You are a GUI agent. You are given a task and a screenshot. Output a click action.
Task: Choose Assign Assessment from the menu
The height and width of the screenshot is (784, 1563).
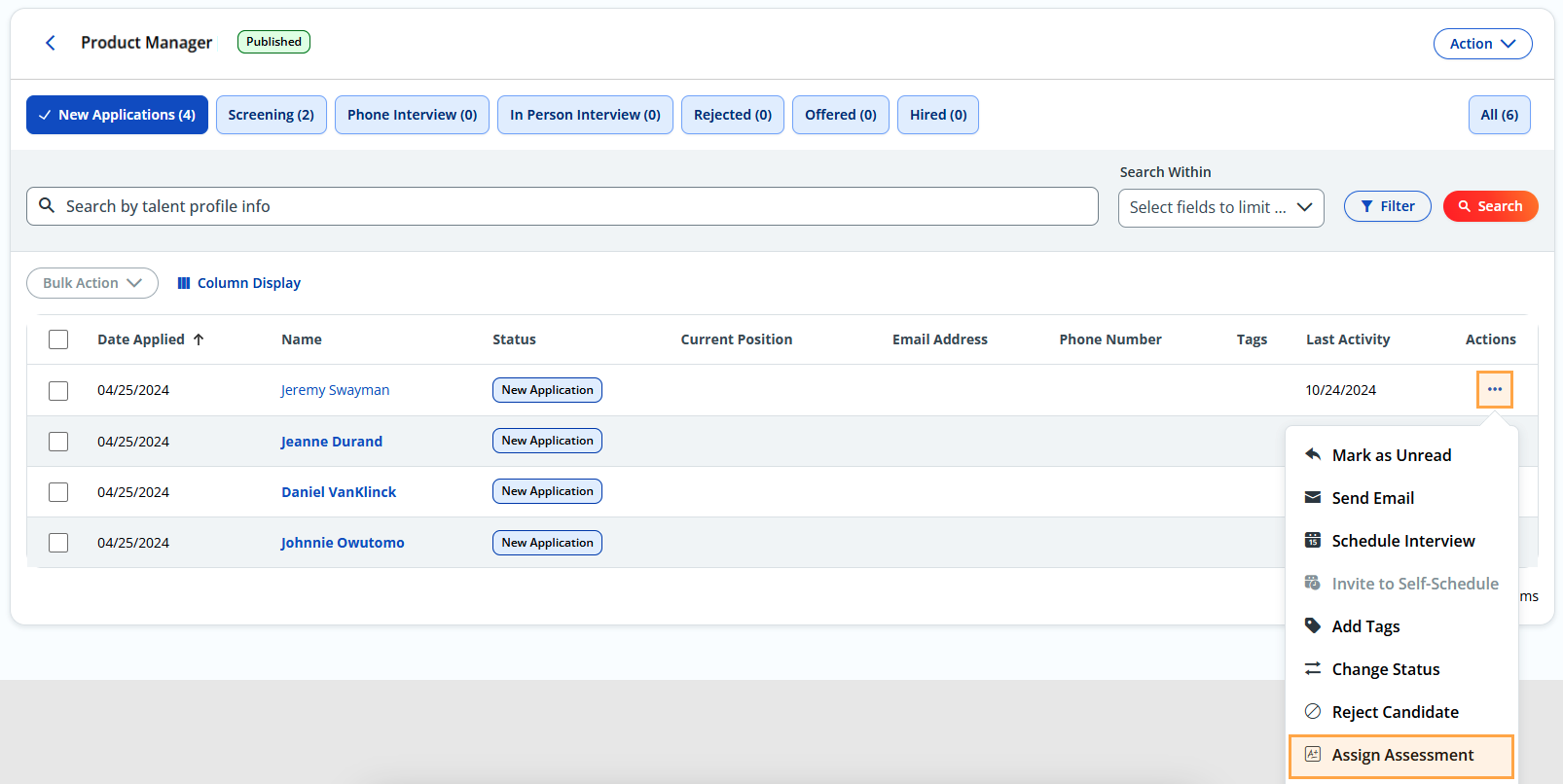coord(1401,756)
